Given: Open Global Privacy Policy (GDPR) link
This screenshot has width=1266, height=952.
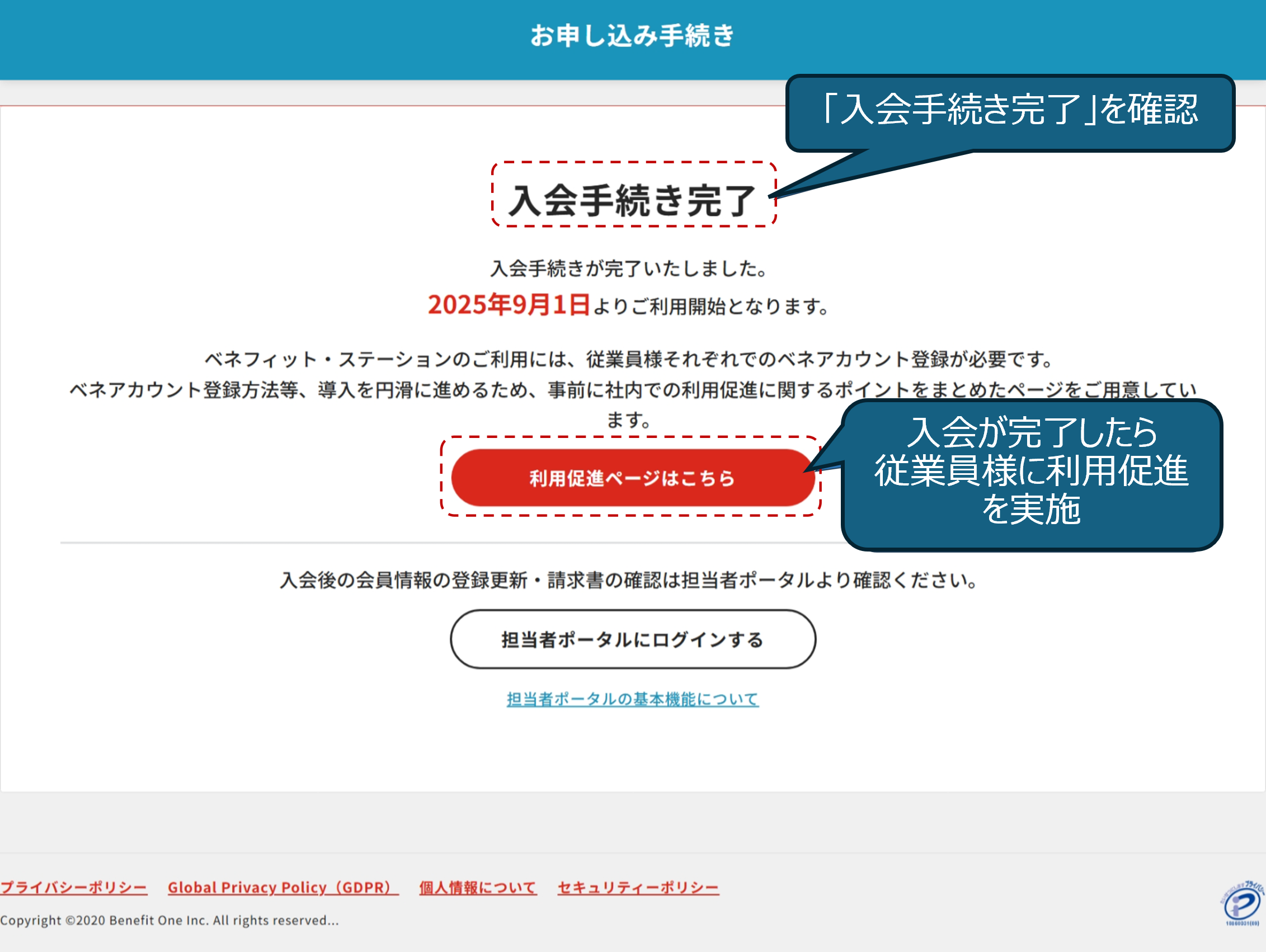Looking at the screenshot, I should 283,887.
